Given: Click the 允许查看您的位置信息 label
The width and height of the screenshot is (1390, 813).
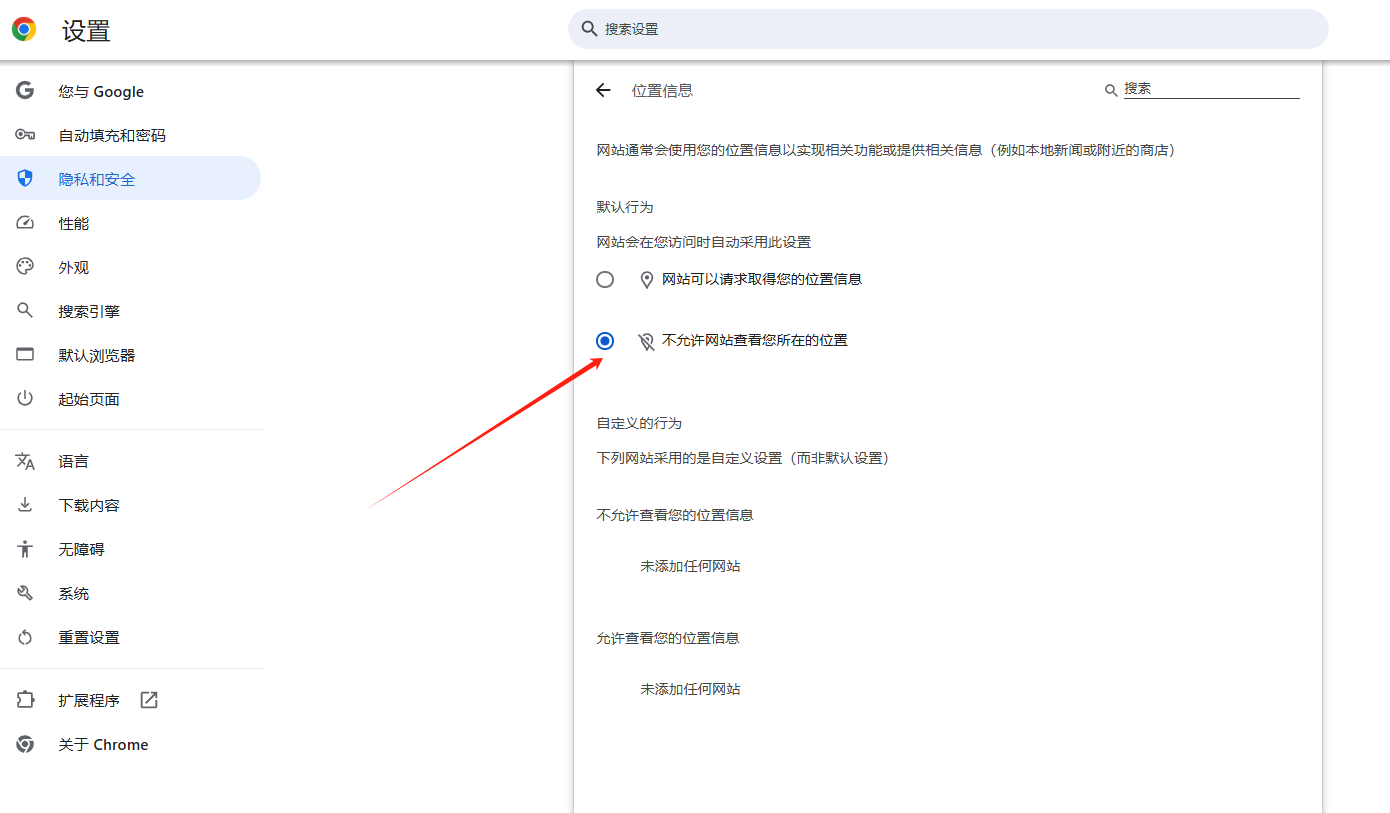Looking at the screenshot, I should [668, 638].
